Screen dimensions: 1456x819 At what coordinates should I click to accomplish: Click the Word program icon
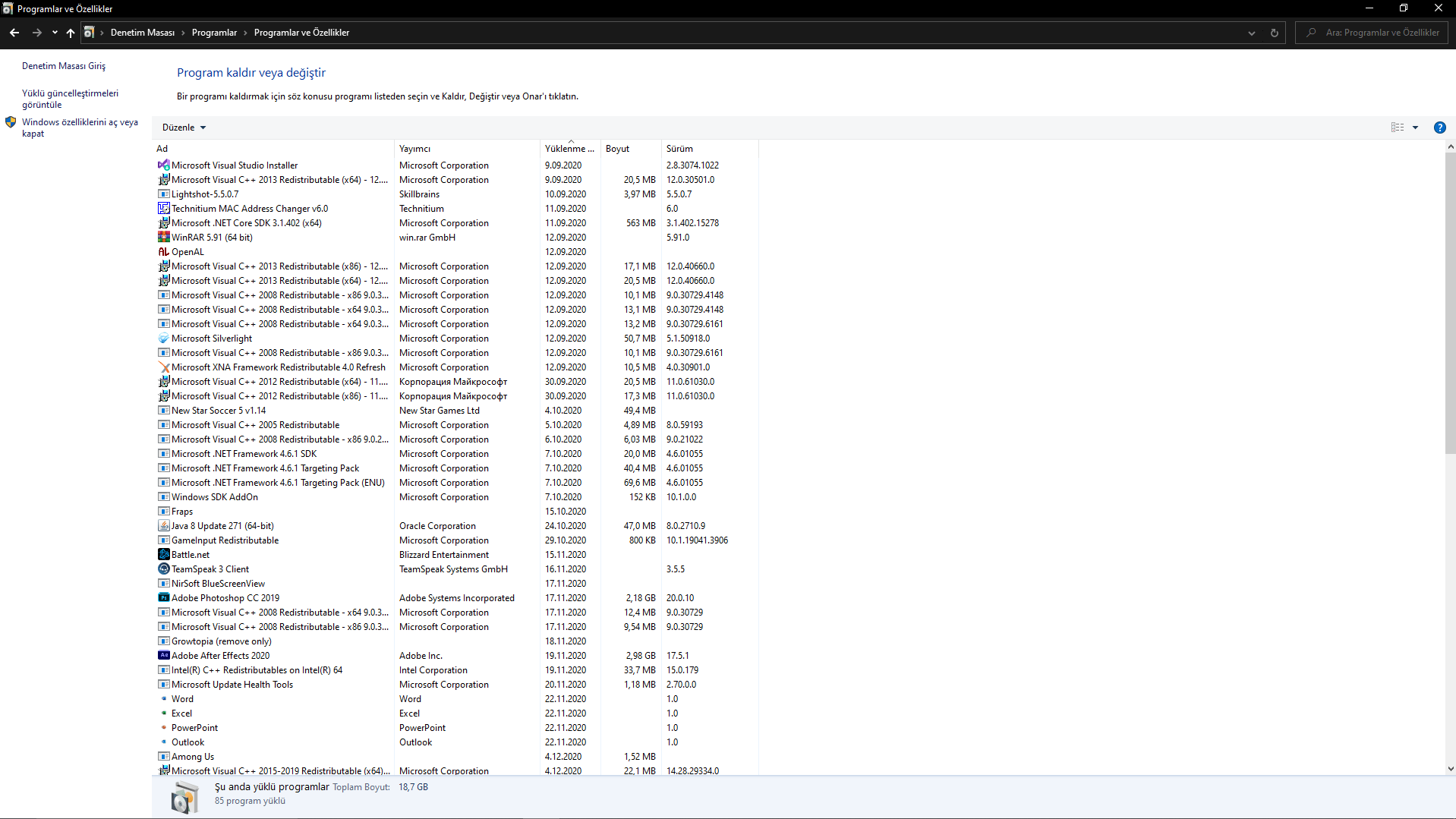pyautogui.click(x=163, y=698)
